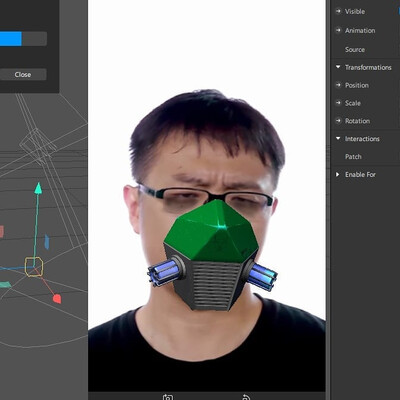
Task: Click the patch arrow icon next to Position
Action: [x=338, y=85]
